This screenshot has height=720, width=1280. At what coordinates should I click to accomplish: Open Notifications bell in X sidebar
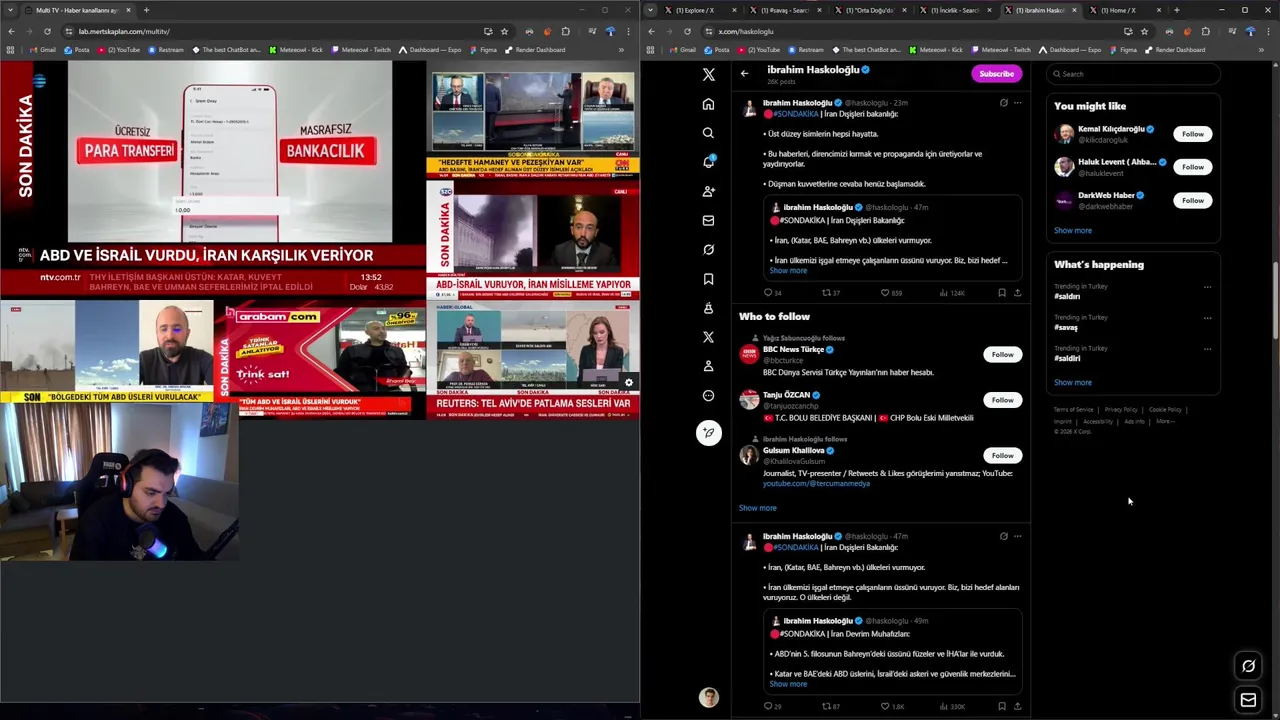click(x=708, y=162)
